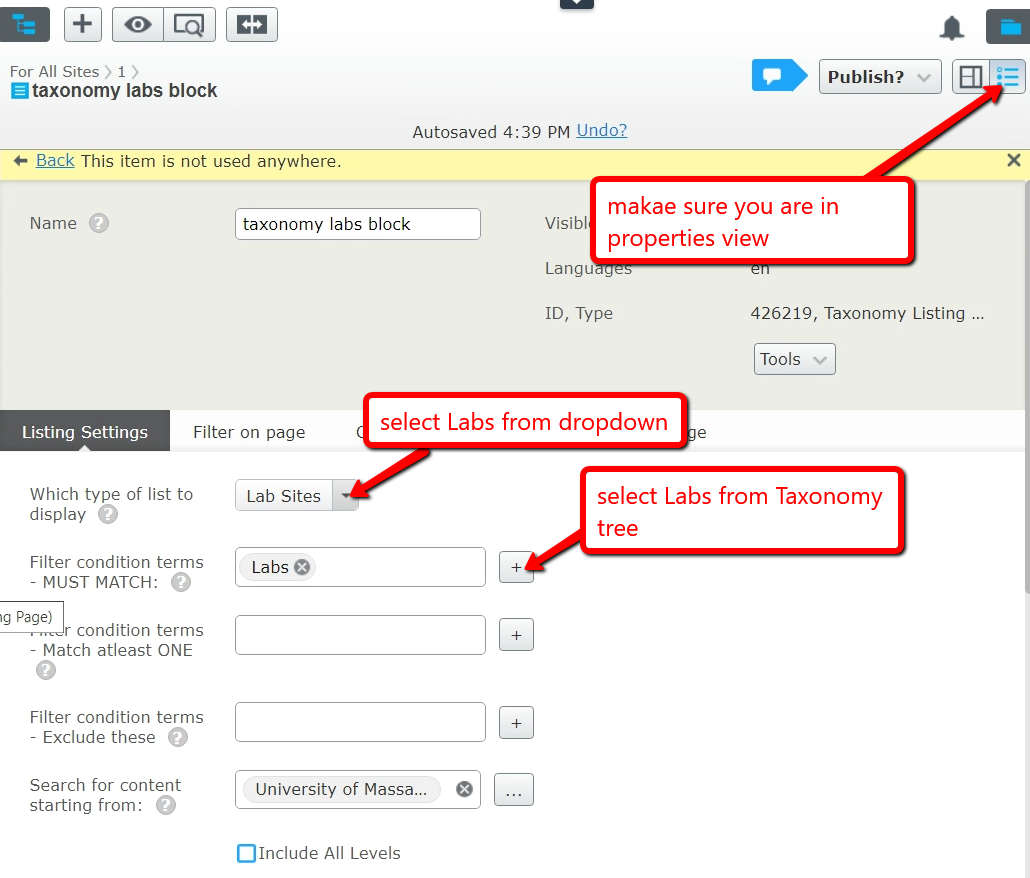Click the Name text input field
This screenshot has width=1030, height=878.
click(357, 224)
